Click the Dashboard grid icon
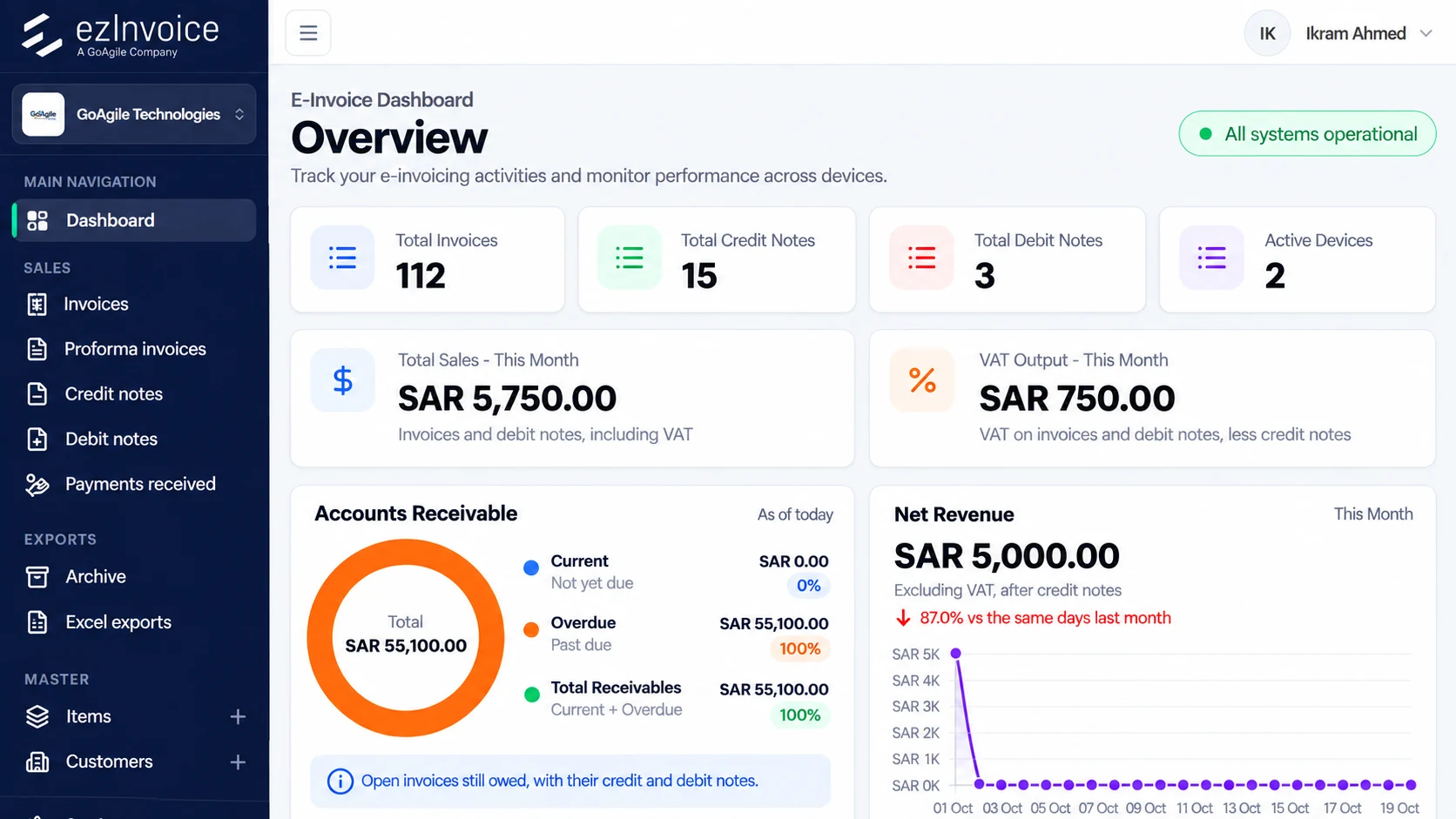Screen dimensions: 1456x819 pyautogui.click(x=37, y=221)
